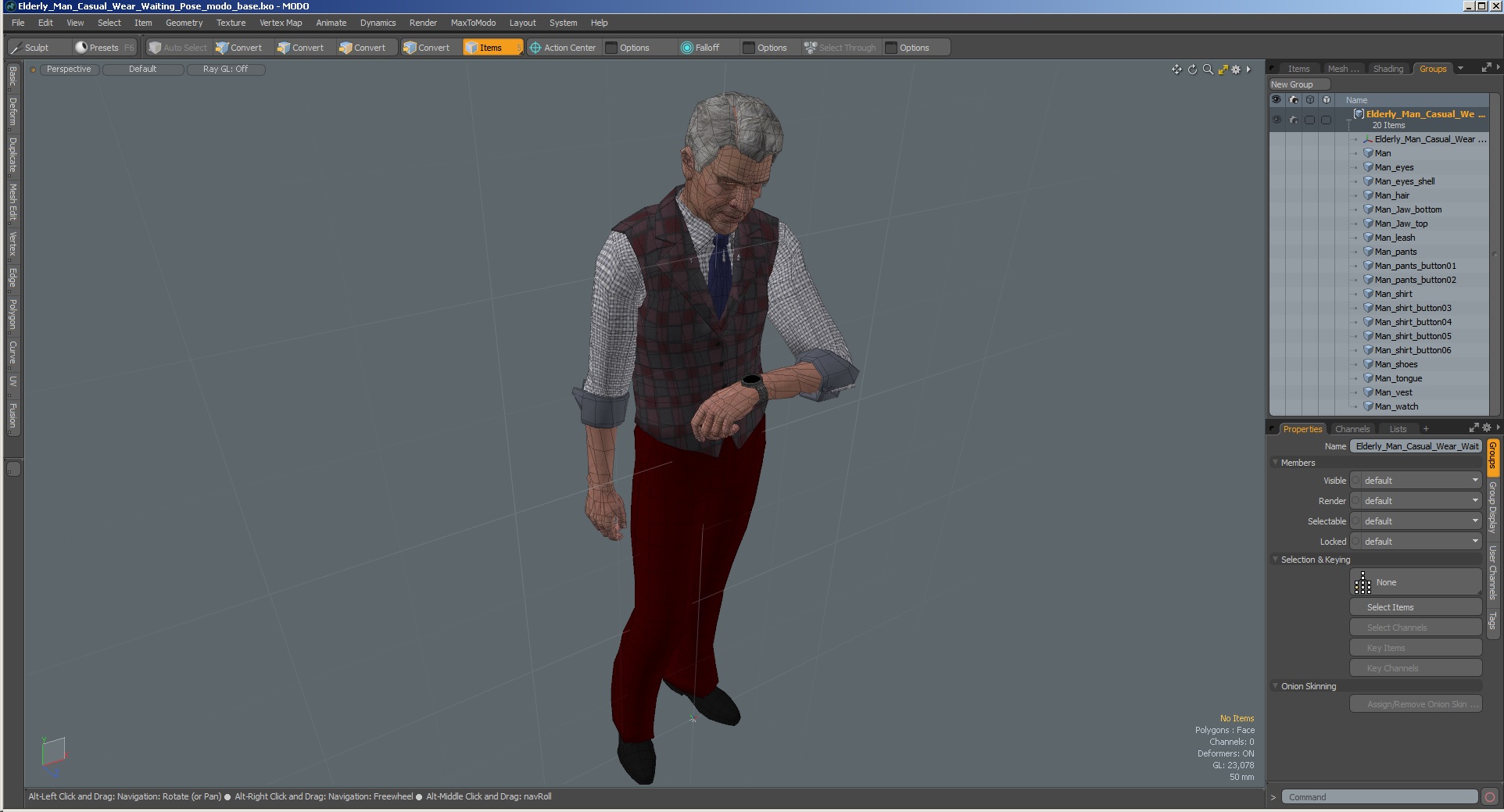
Task: Click the None channel-selection set icon button
Action: (x=1416, y=582)
